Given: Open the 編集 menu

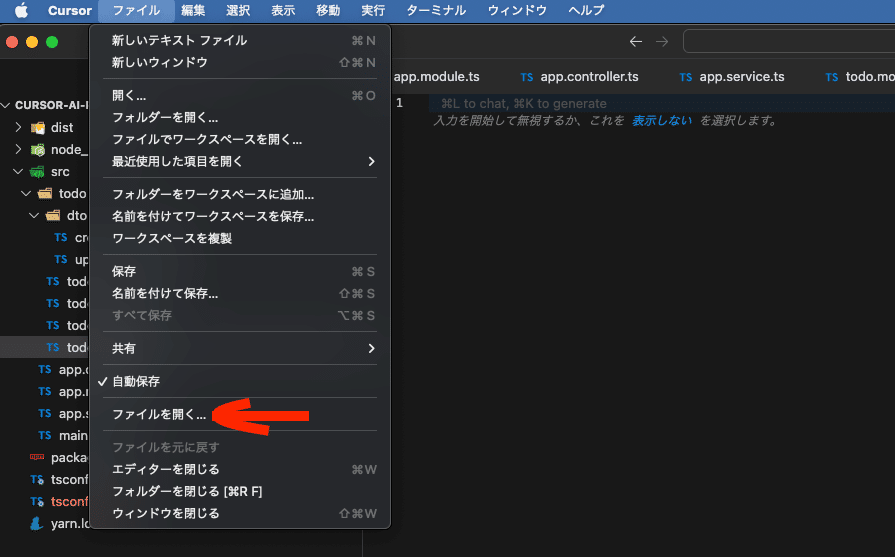Looking at the screenshot, I should 193,10.
